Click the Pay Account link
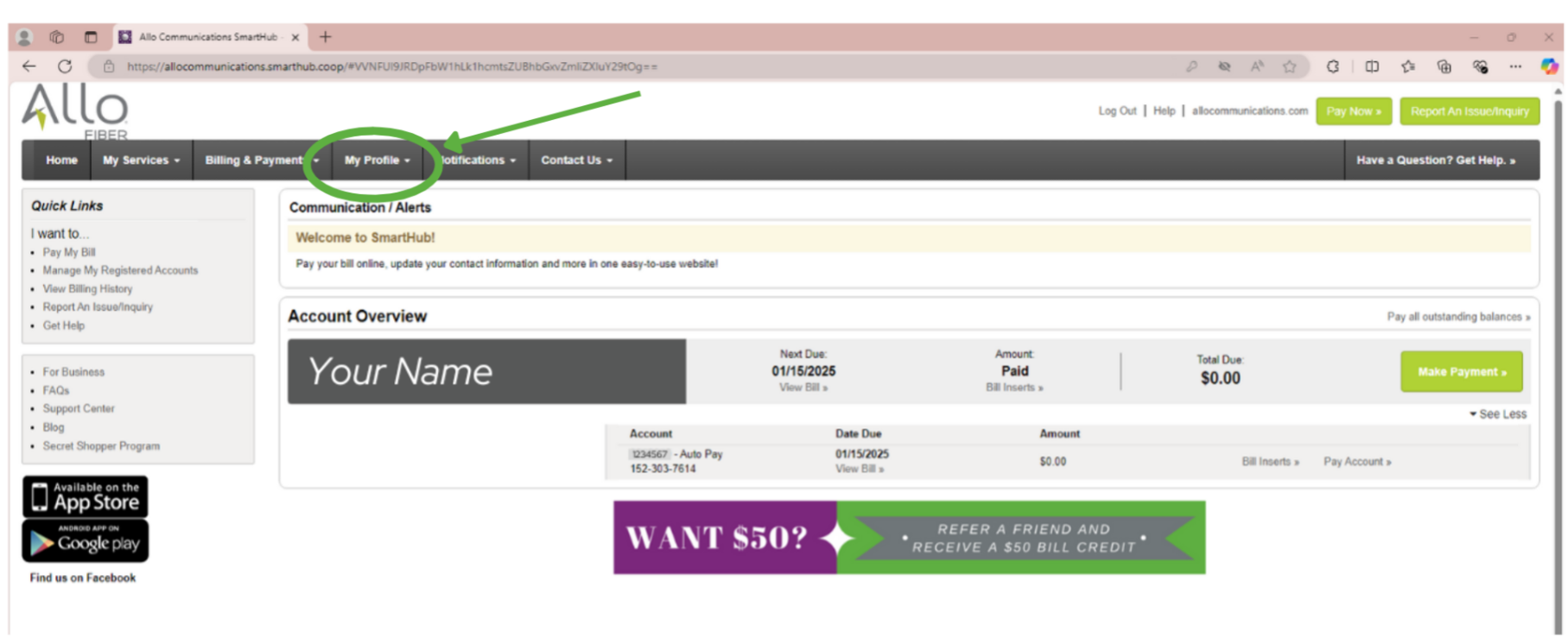1568x638 pixels. point(1357,462)
